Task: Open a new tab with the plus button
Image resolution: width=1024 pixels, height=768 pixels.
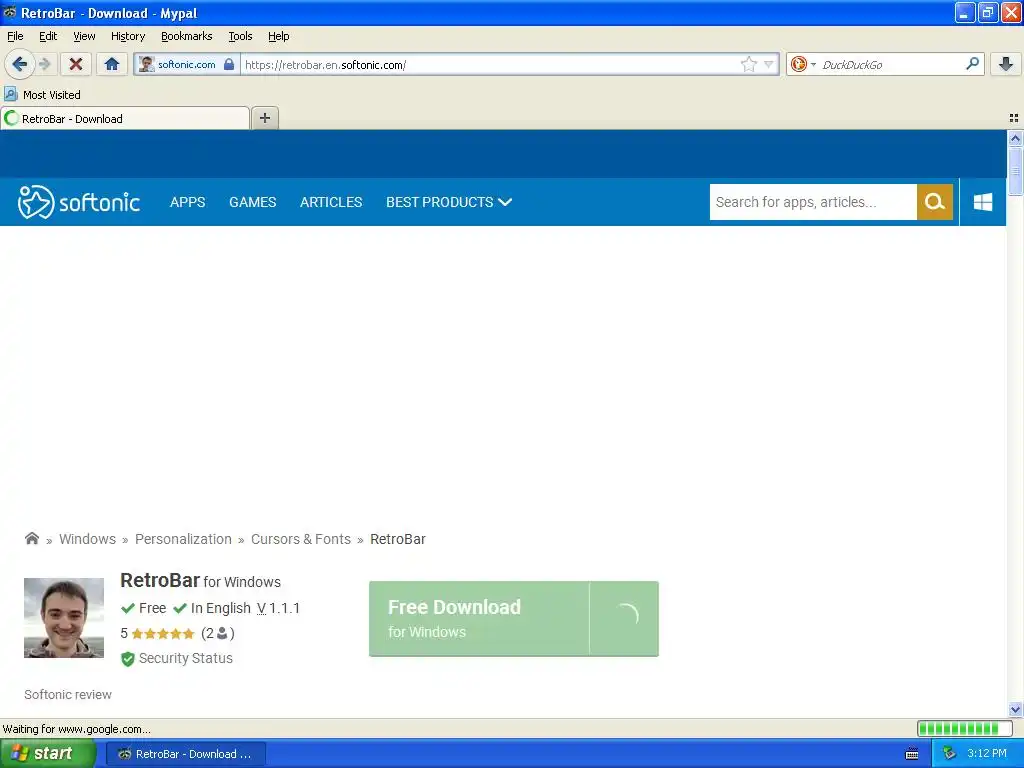Action: 265,118
